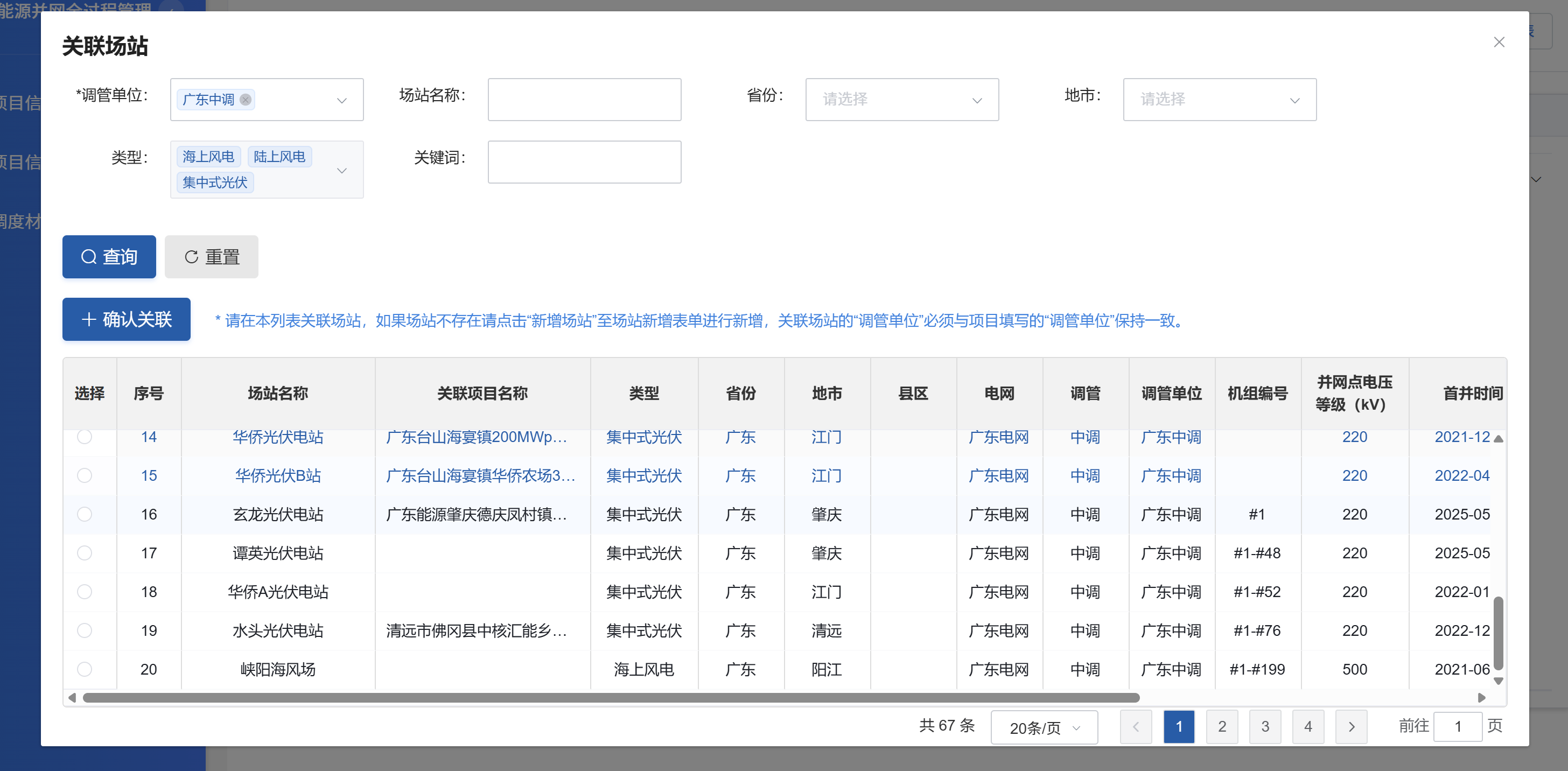Screen dimensions: 1568x771
Task: Click the 前往 page number input
Action: tap(1458, 726)
